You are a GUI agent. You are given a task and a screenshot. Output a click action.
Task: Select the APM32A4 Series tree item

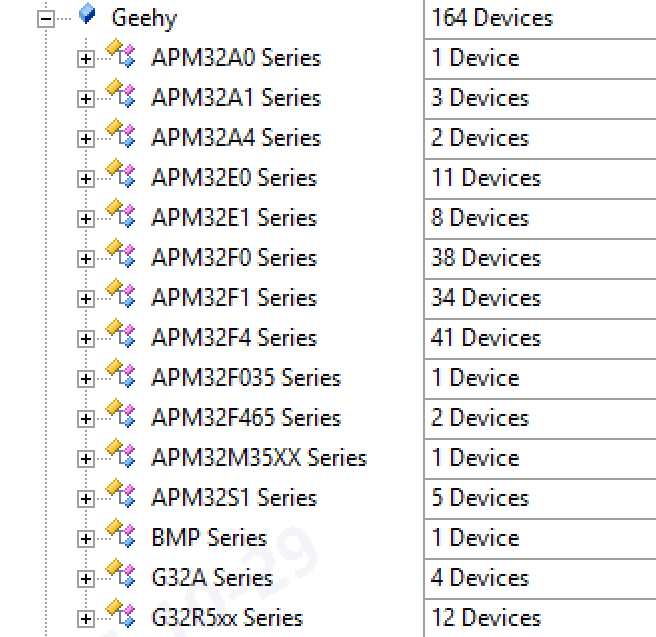coord(235,138)
